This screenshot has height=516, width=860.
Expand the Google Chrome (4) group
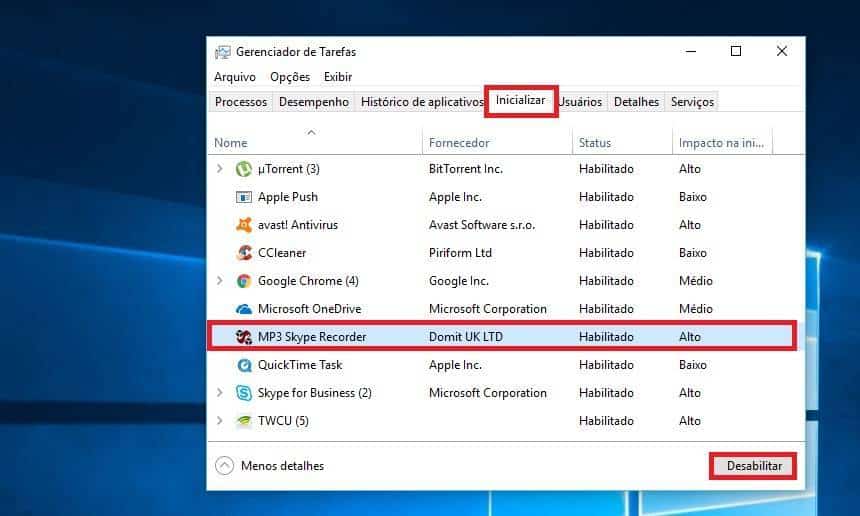click(x=219, y=280)
